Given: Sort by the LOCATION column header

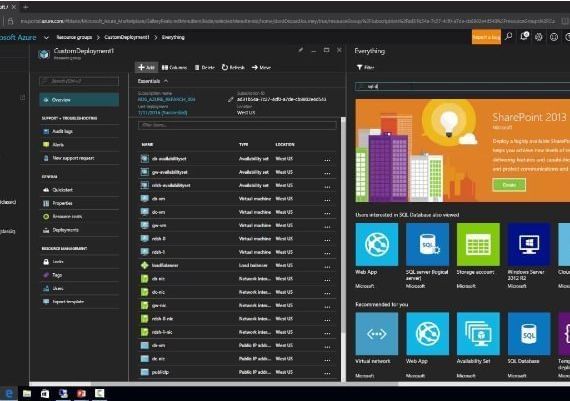Looking at the screenshot, I should (x=285, y=144).
